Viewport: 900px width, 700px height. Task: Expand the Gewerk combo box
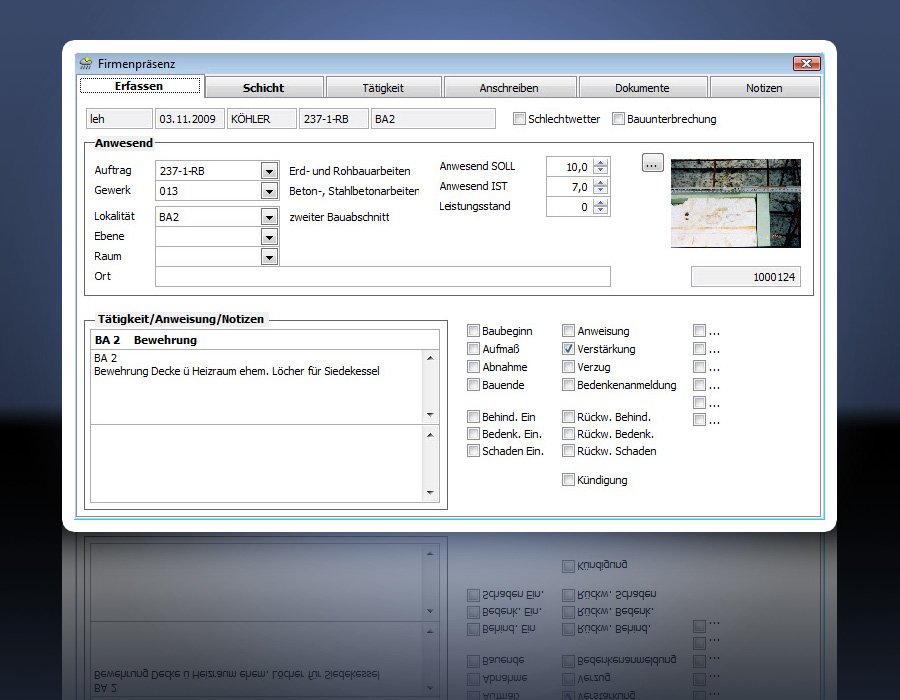268,190
